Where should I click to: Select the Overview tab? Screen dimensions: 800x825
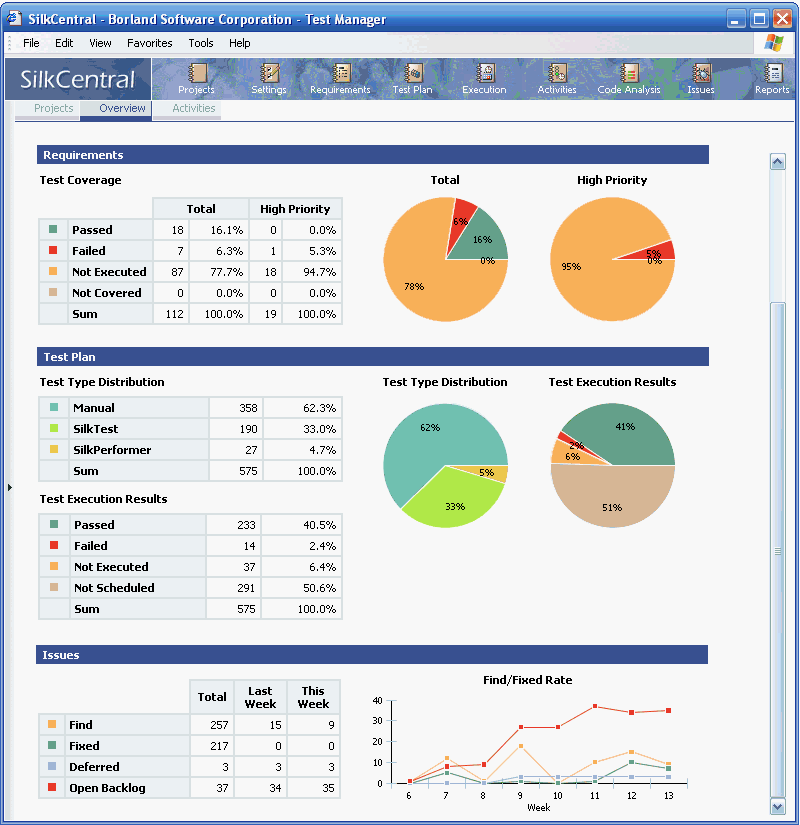click(x=122, y=108)
